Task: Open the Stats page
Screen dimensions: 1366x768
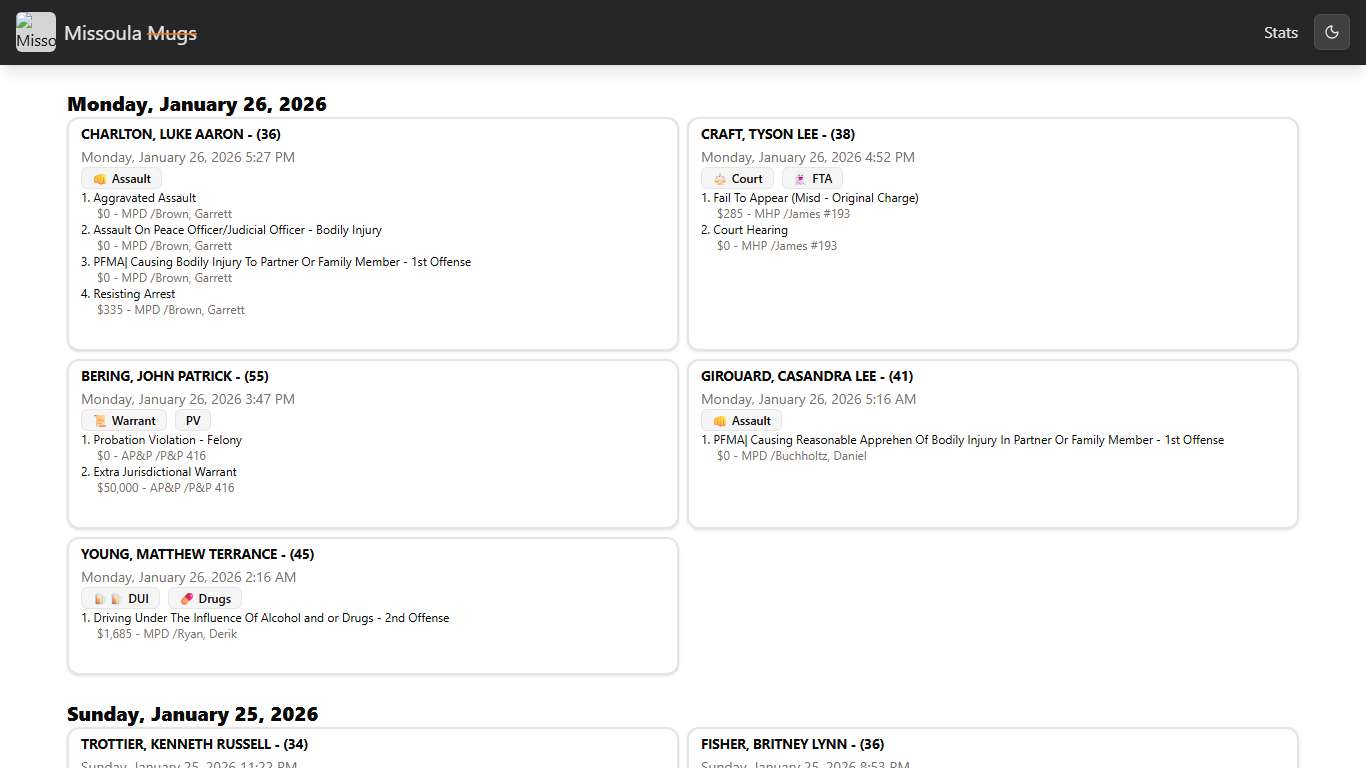Action: [1280, 32]
